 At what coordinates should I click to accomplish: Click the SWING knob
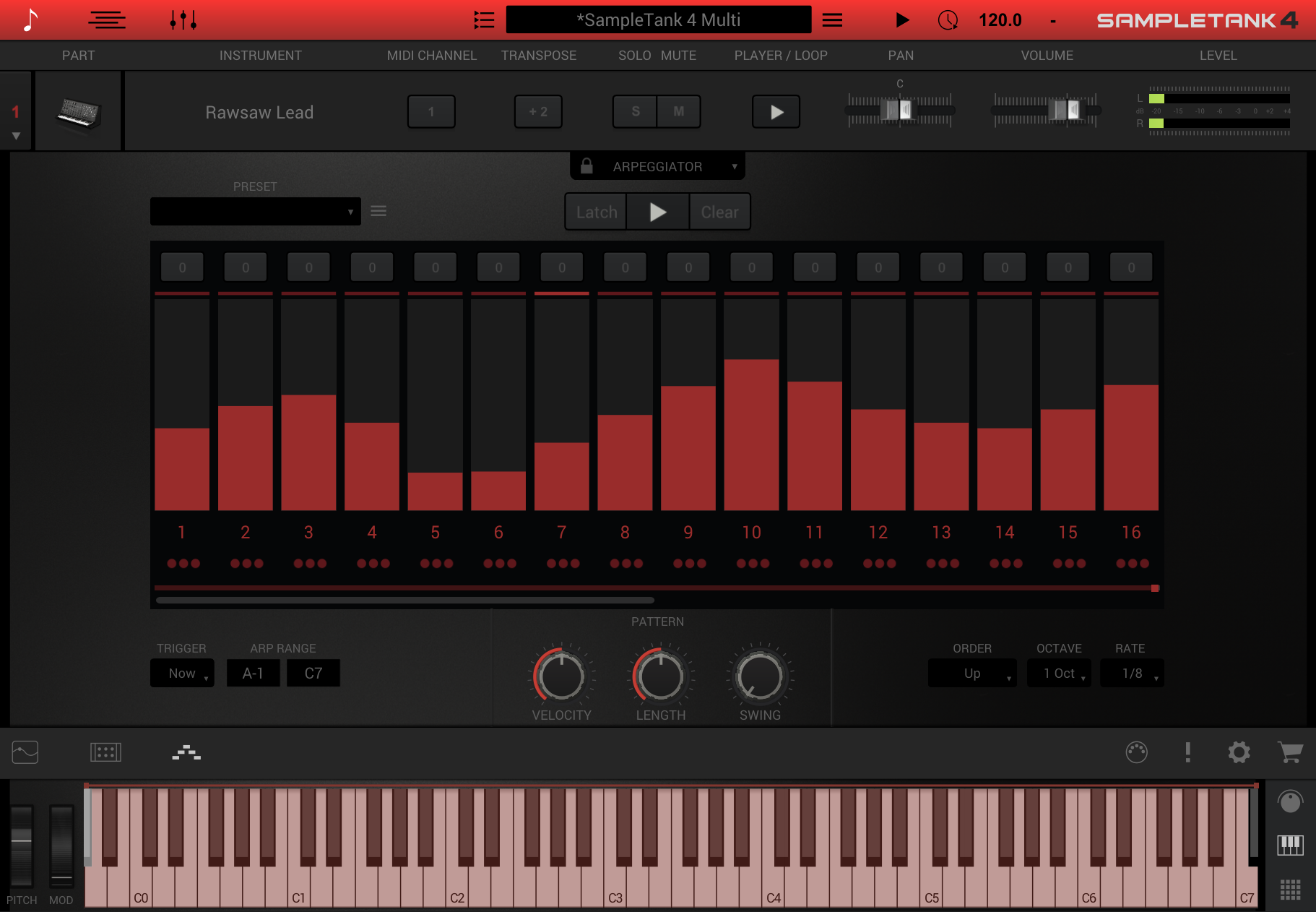pos(760,676)
